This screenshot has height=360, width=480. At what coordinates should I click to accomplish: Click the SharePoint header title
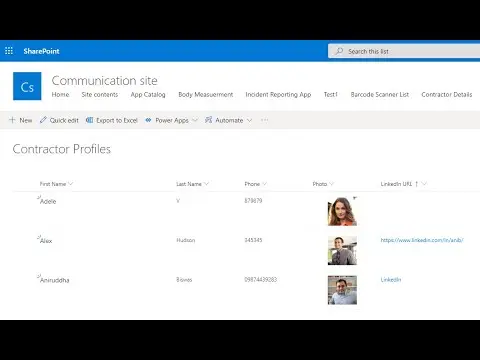(41, 51)
